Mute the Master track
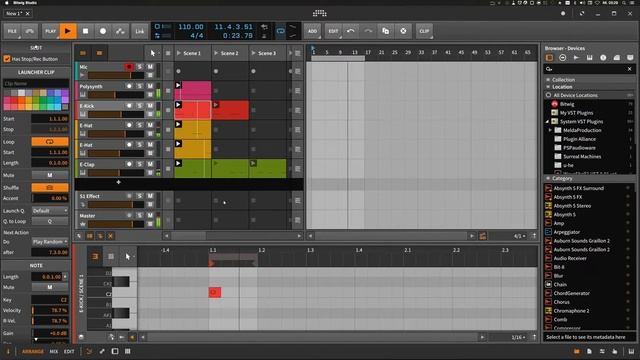Screen dimensions: 640x360 point(150,216)
